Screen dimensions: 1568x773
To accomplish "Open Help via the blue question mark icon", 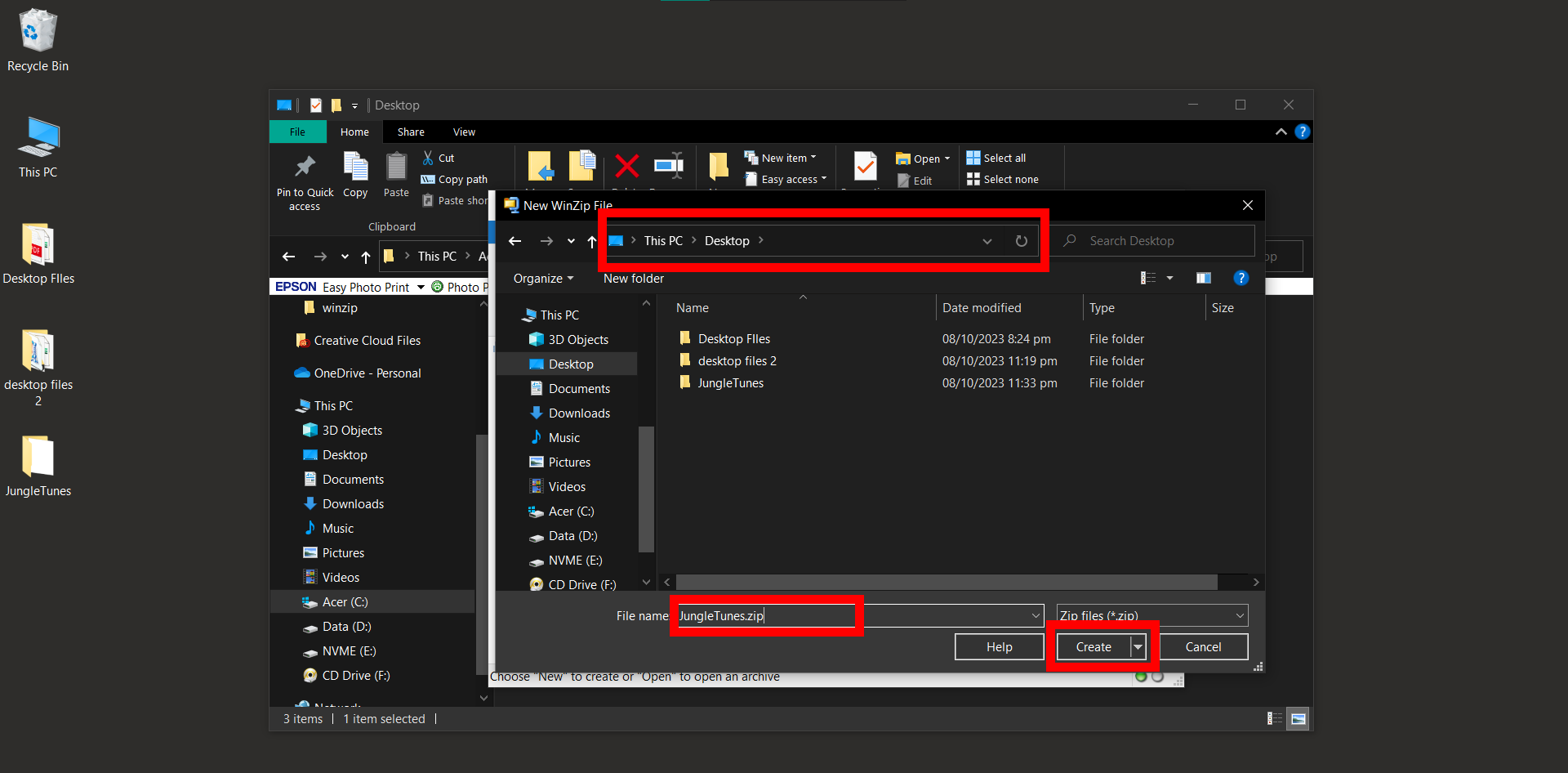I will (x=1242, y=278).
